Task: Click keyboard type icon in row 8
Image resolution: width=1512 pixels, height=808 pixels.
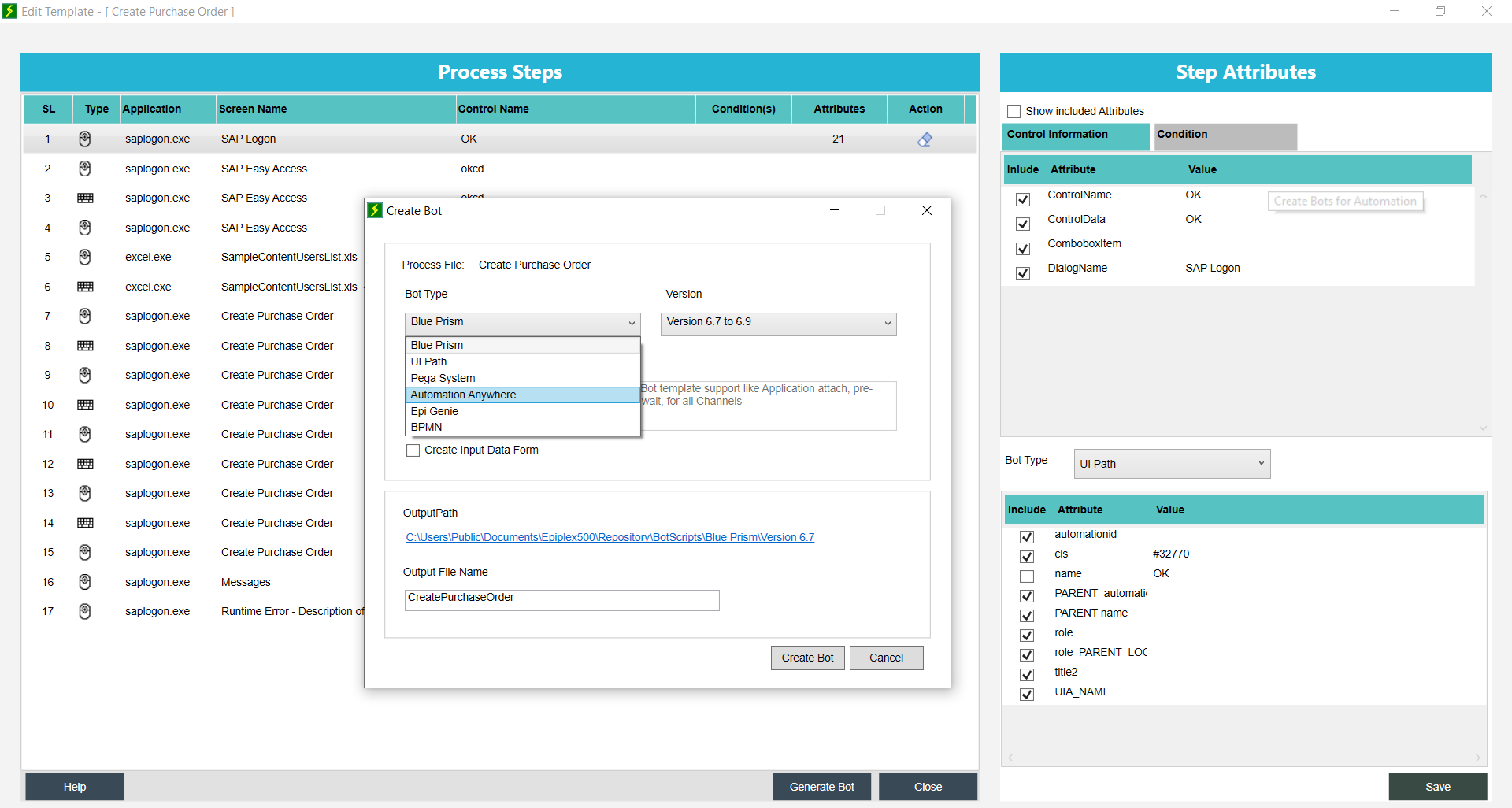Action: point(85,346)
